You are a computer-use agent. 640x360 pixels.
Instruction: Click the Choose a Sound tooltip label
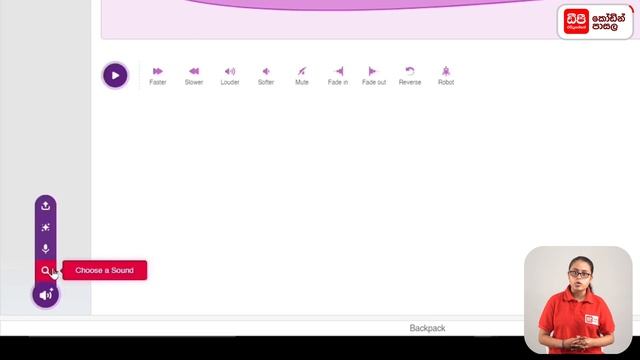[x=104, y=270]
